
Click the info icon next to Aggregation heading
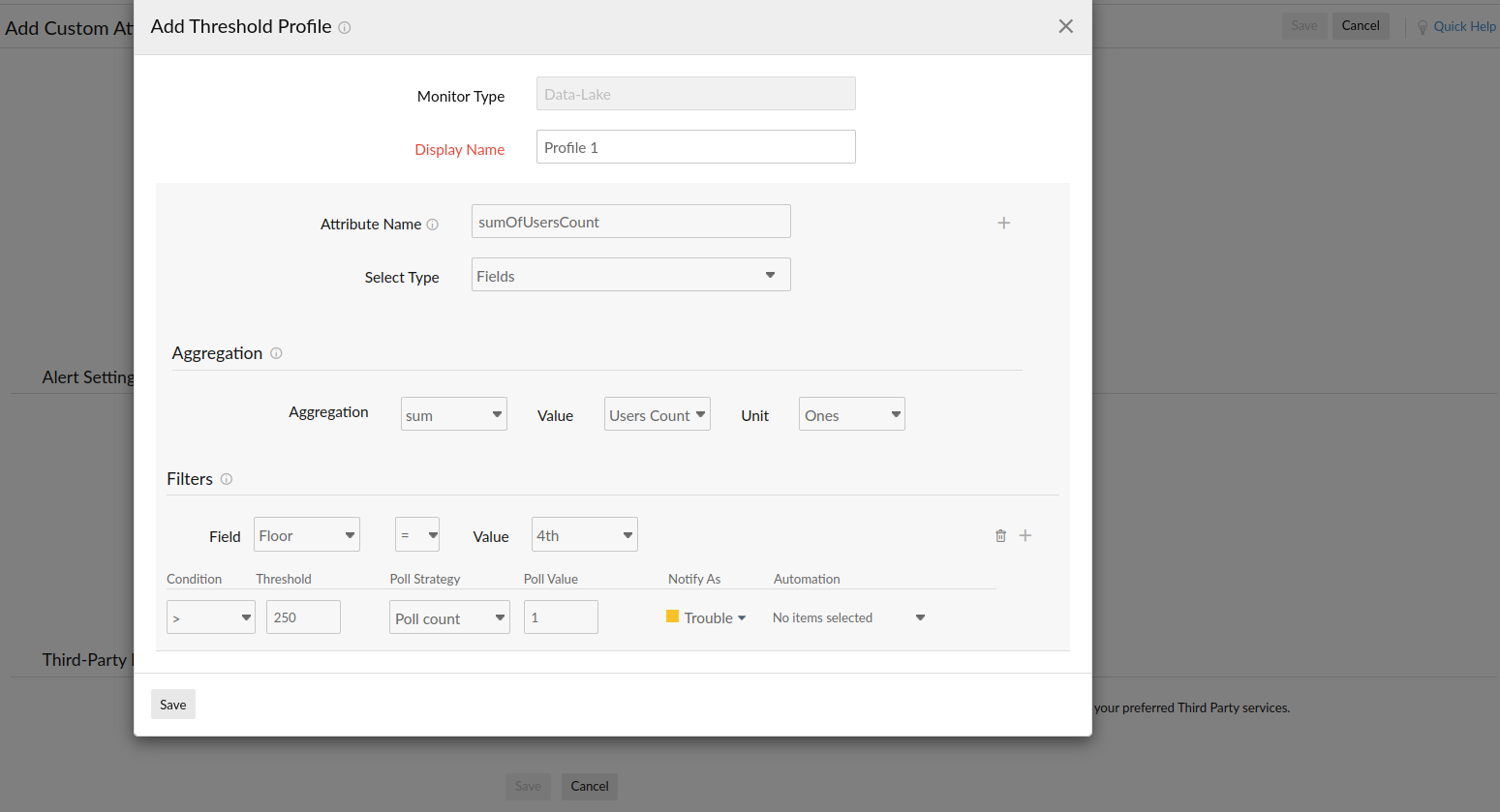point(276,353)
